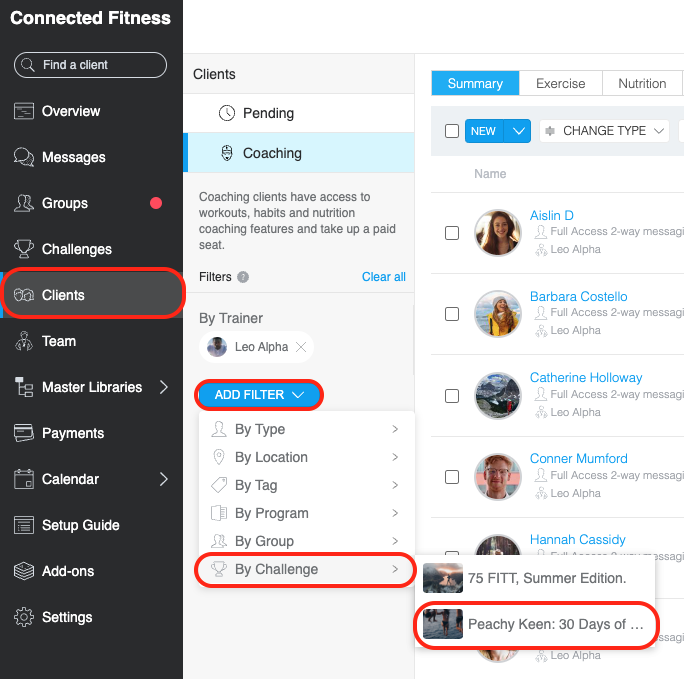The height and width of the screenshot is (679, 684).
Task: Open the NEW button dropdown arrow
Action: [x=518, y=131]
